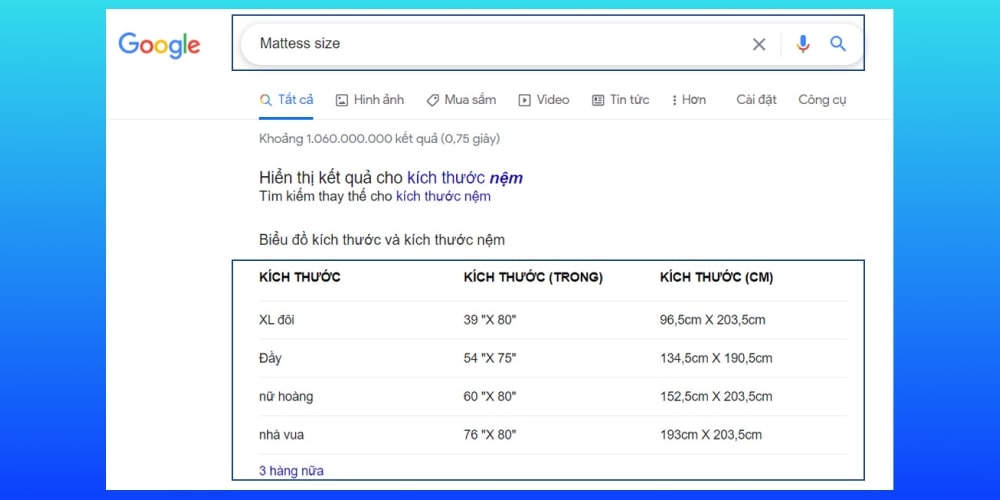
Task: Switch to the "Hình ảnh" tab
Action: pos(370,99)
